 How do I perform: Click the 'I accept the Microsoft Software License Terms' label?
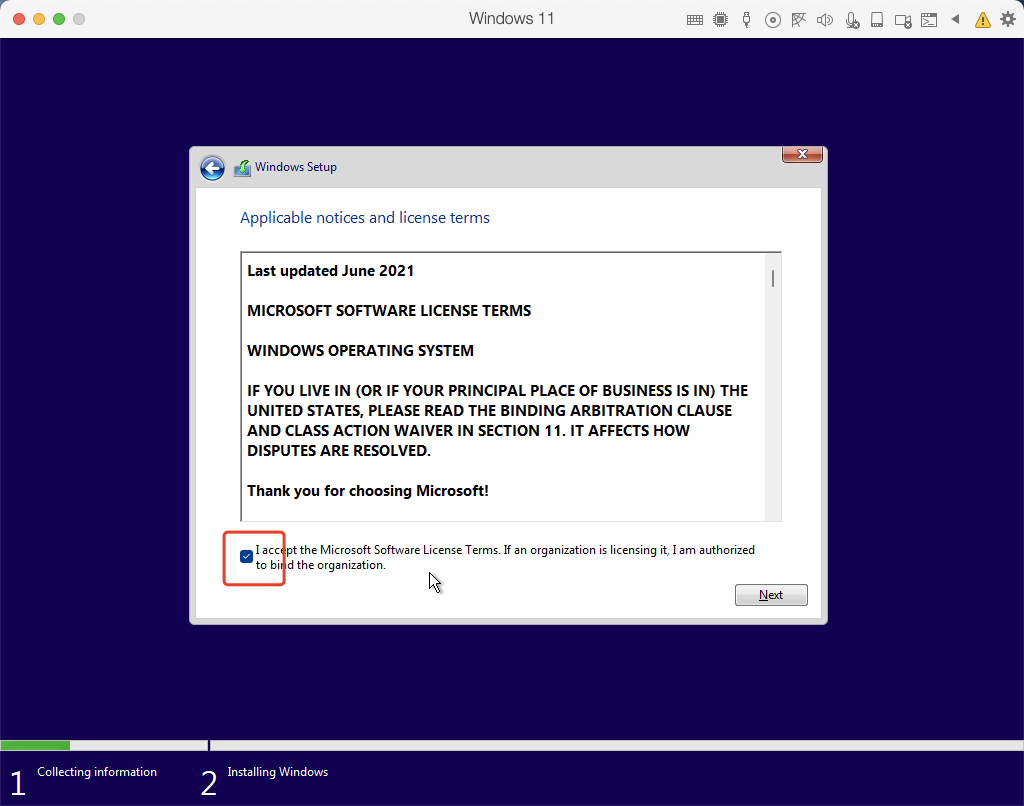[x=505, y=557]
